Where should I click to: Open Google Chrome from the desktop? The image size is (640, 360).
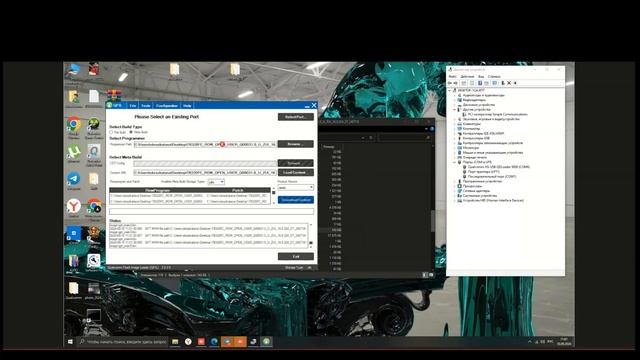(x=74, y=124)
